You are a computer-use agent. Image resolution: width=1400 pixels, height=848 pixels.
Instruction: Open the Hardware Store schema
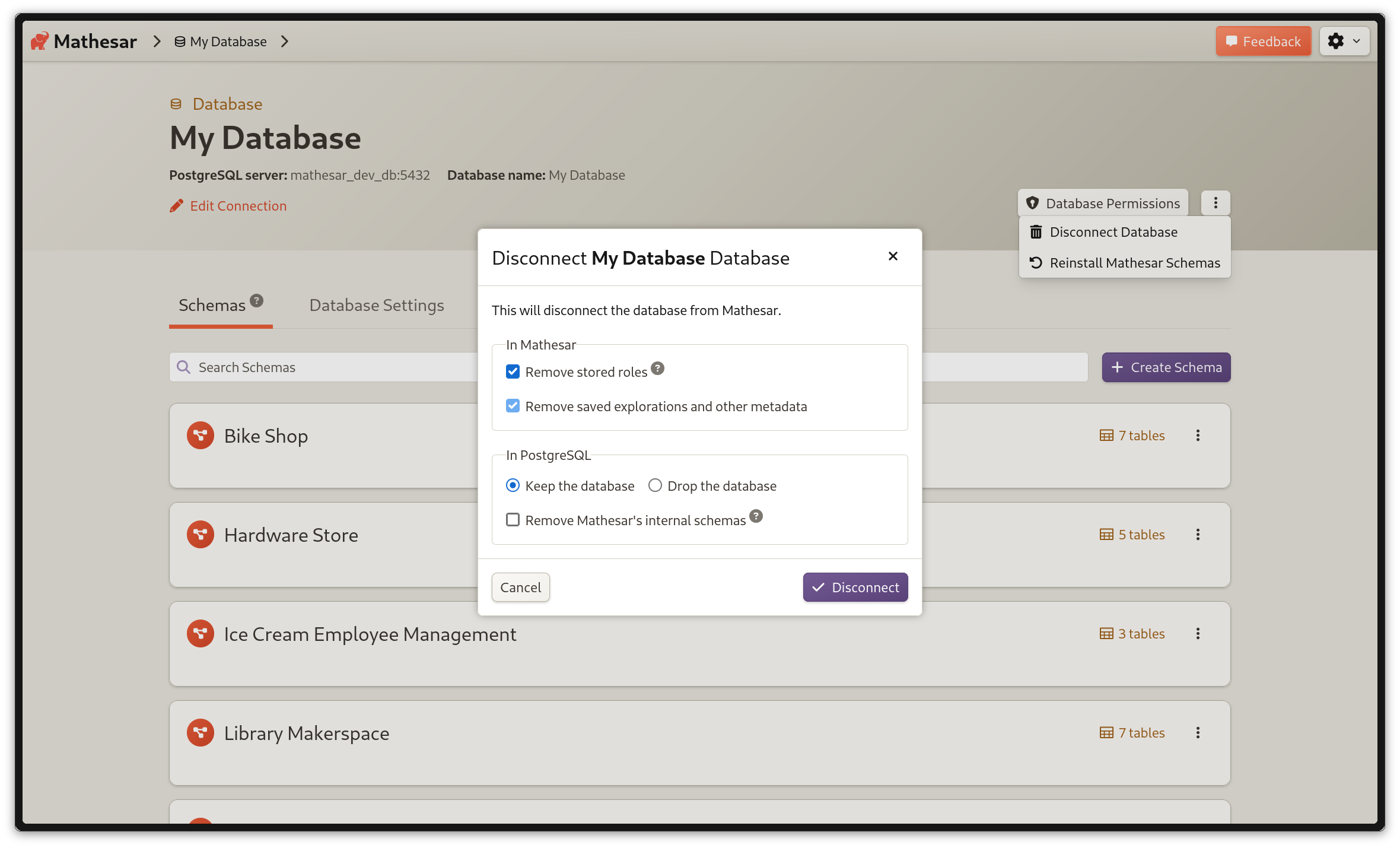coord(291,535)
